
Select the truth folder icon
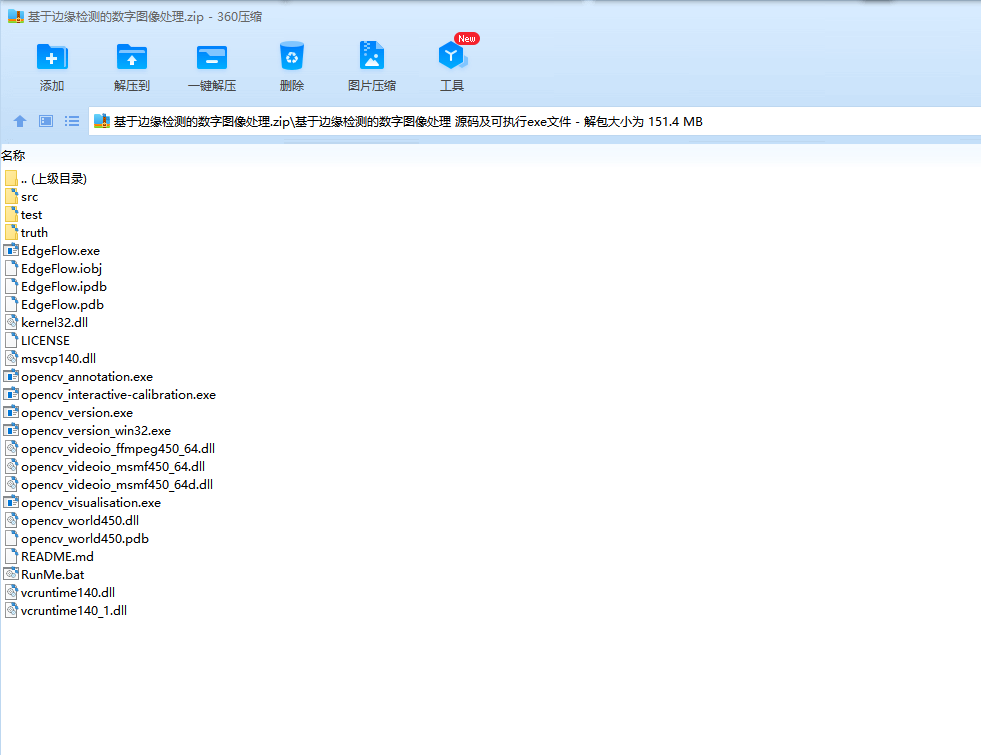click(x=11, y=233)
